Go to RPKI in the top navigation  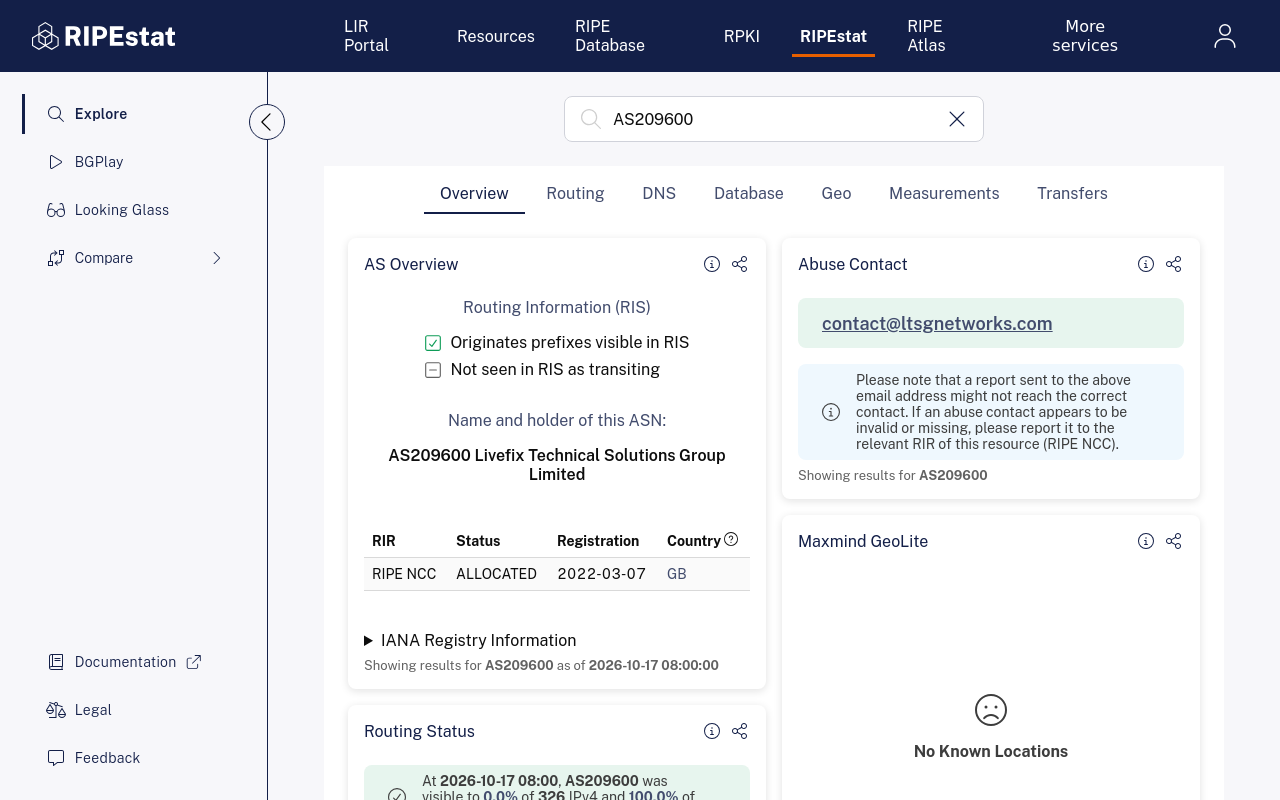[x=742, y=36]
